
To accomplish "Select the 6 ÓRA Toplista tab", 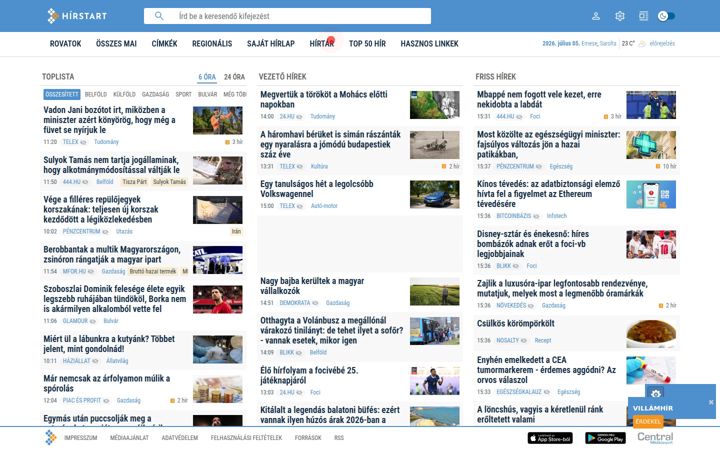I will pyautogui.click(x=207, y=77).
